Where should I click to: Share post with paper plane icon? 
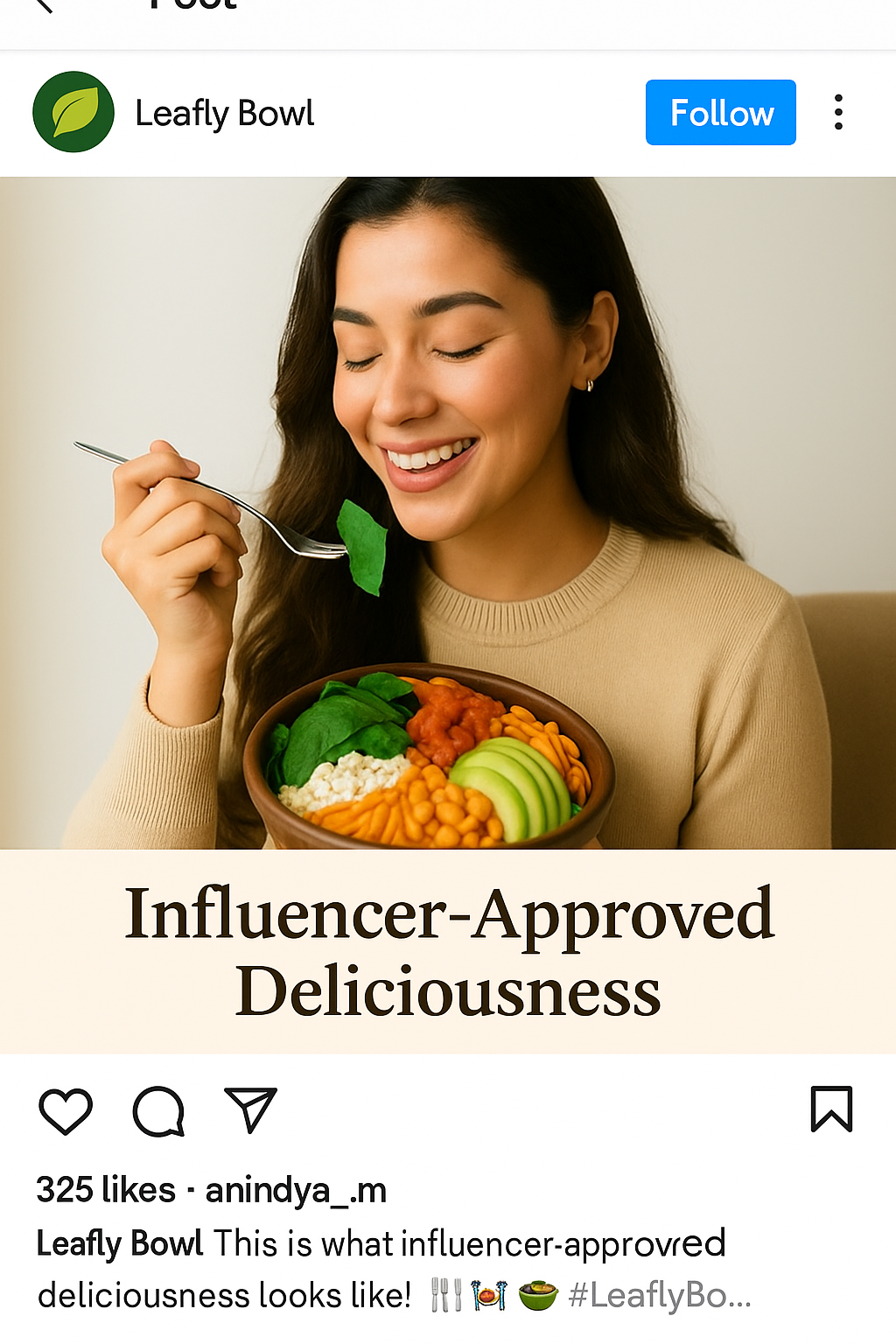(x=250, y=1109)
